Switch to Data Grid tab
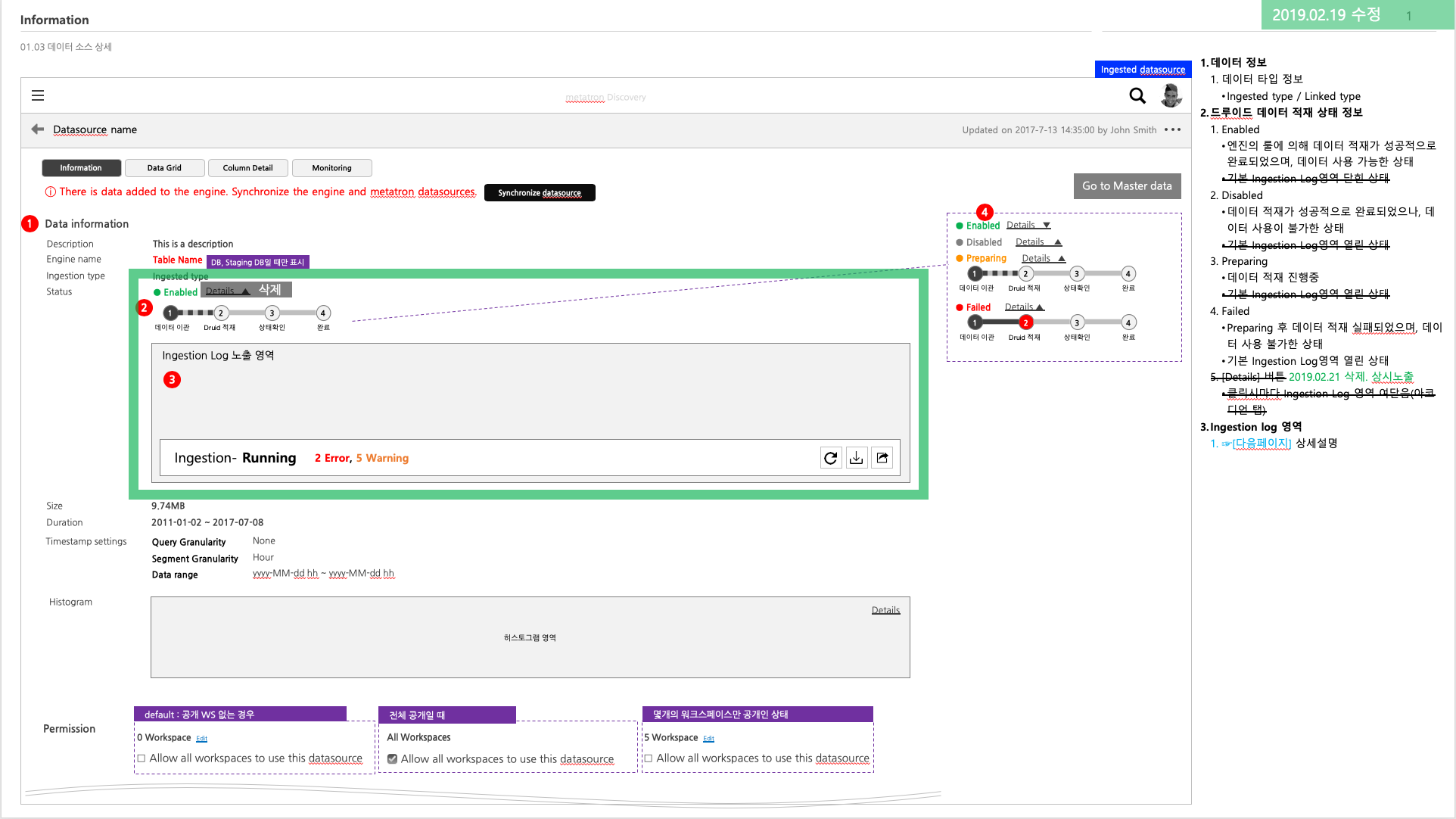The image size is (1456, 819). click(164, 168)
